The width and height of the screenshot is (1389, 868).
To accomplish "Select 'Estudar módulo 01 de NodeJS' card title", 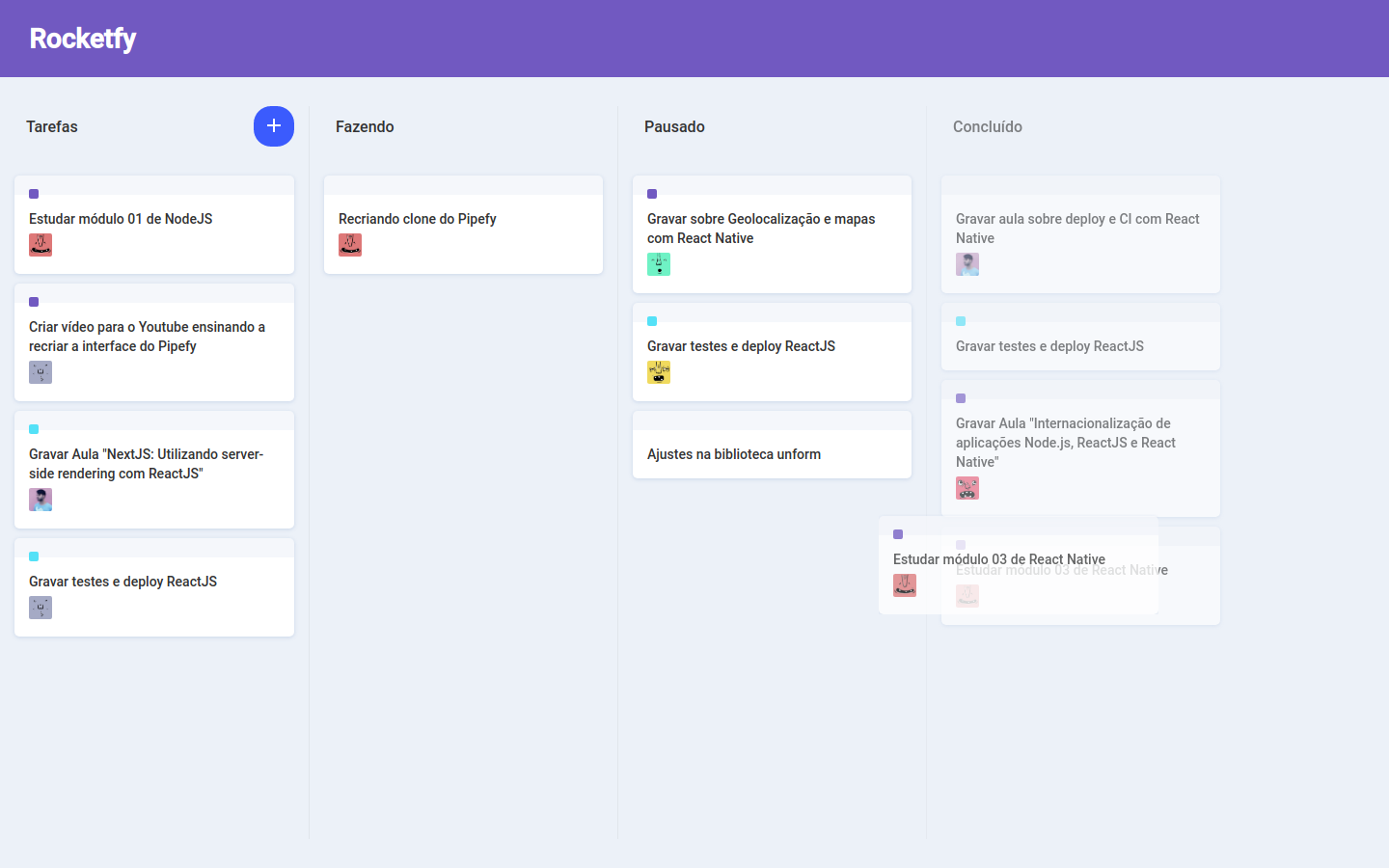I will pos(121,219).
